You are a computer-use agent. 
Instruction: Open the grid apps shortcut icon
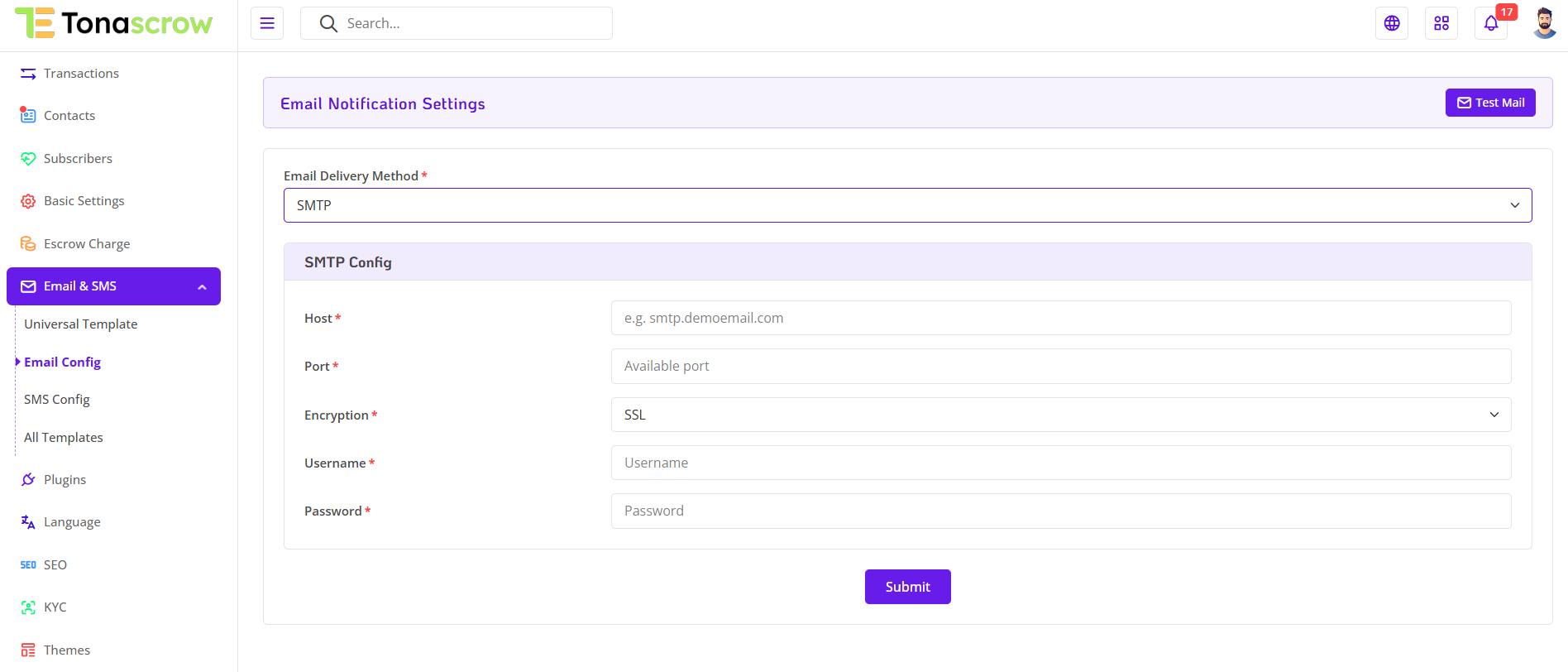click(1441, 23)
